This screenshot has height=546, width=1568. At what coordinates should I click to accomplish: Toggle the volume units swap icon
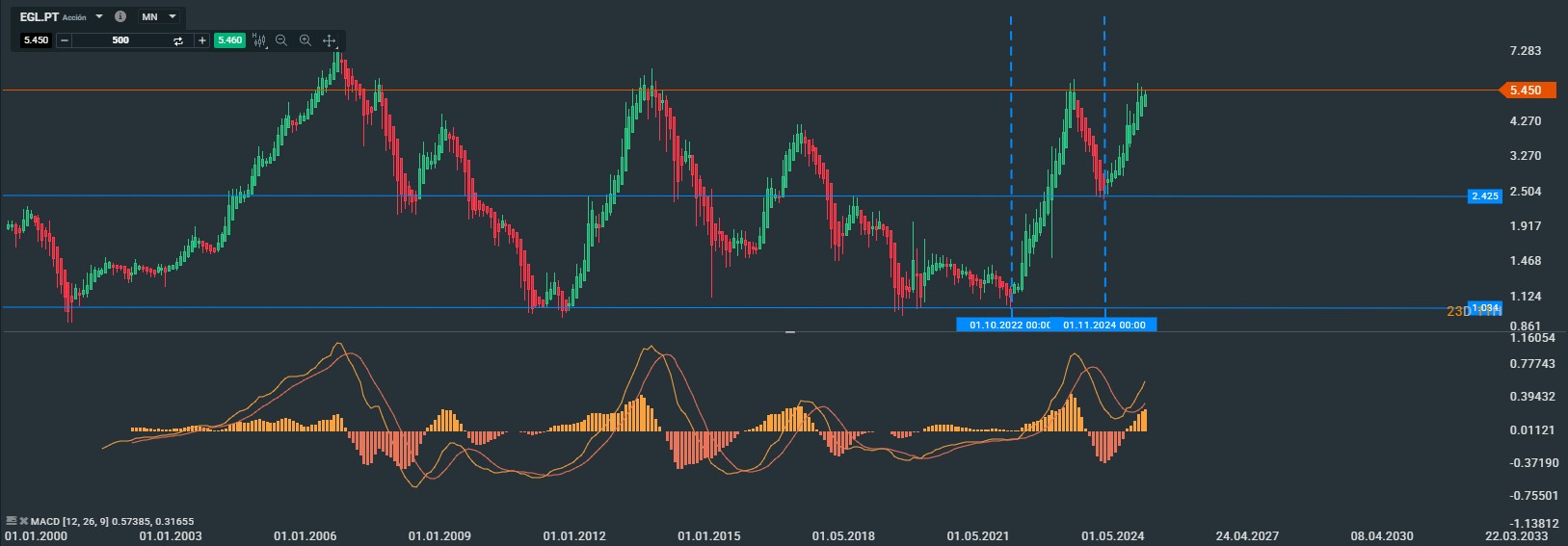click(178, 40)
